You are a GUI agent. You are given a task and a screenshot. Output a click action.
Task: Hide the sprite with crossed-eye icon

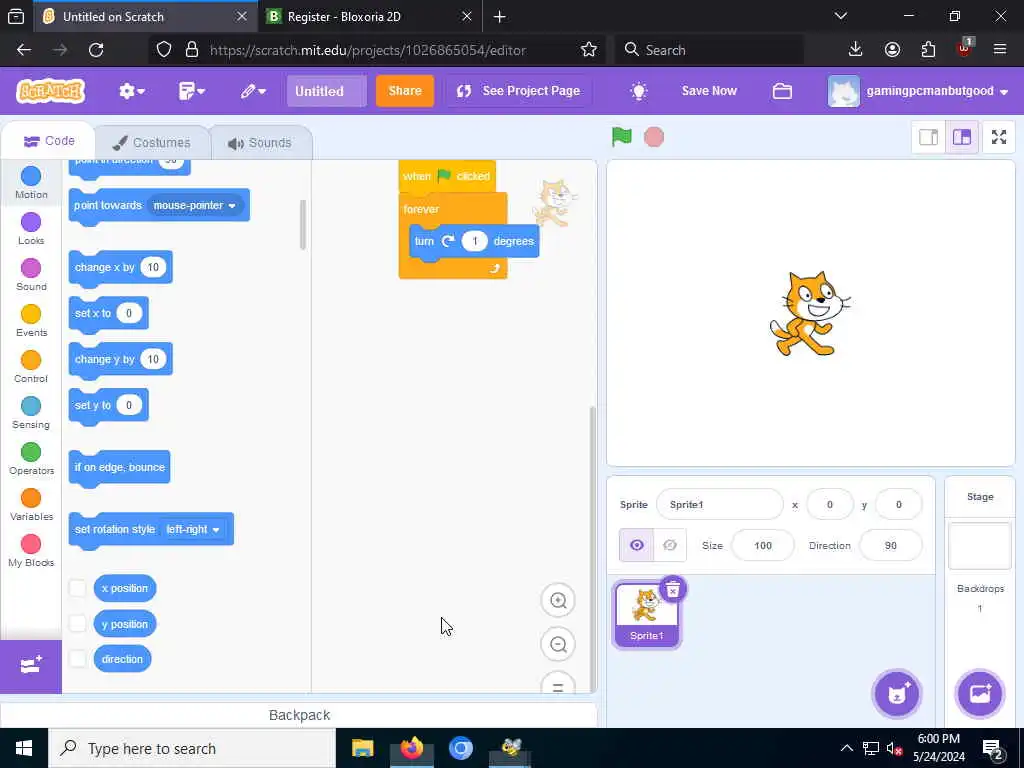(670, 545)
